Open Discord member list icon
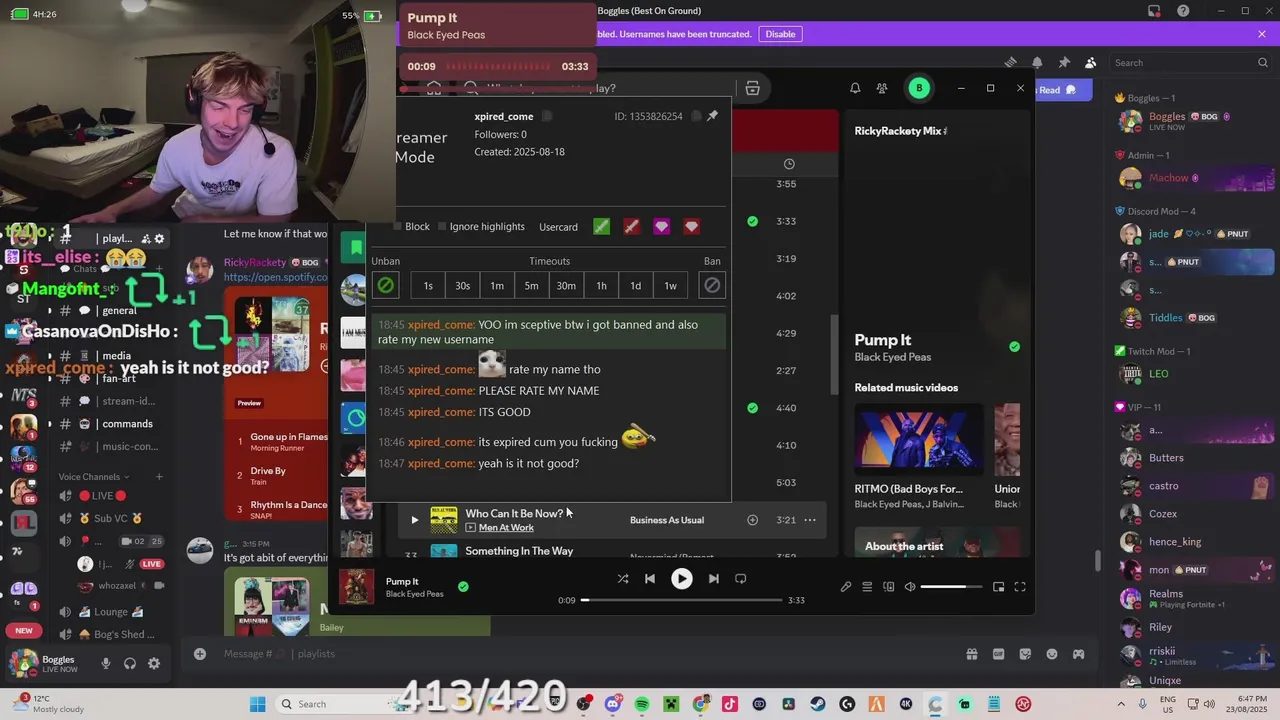The image size is (1280, 720). coord(1090,63)
